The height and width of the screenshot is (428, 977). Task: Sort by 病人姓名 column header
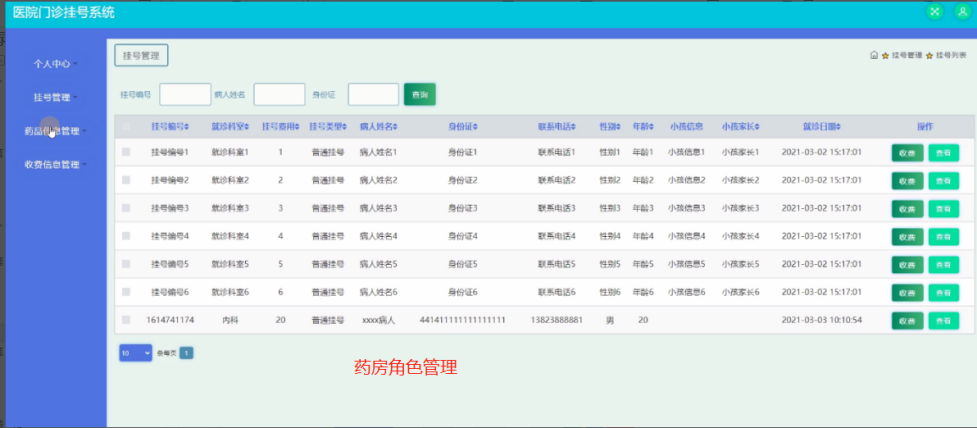(x=378, y=126)
